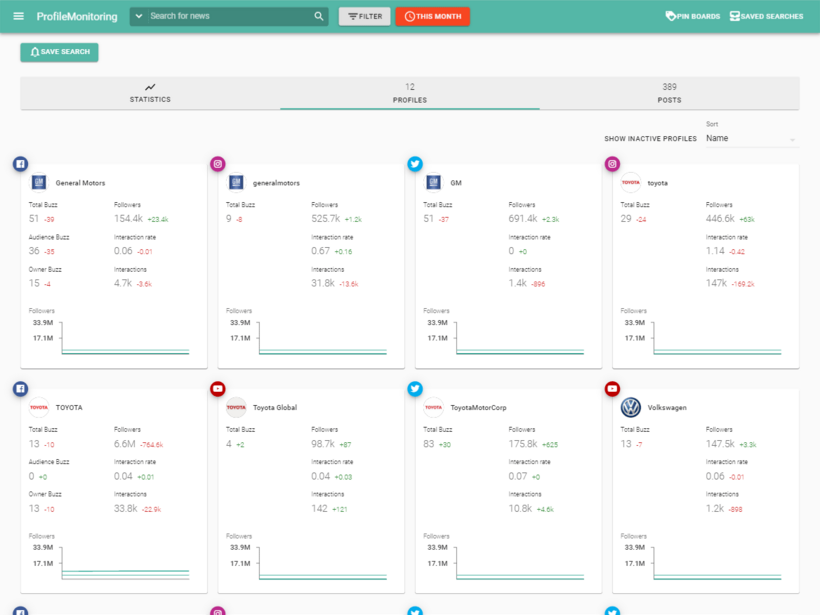Image resolution: width=820 pixels, height=615 pixels.
Task: Open General Motors profile logo
Action: coord(39,183)
